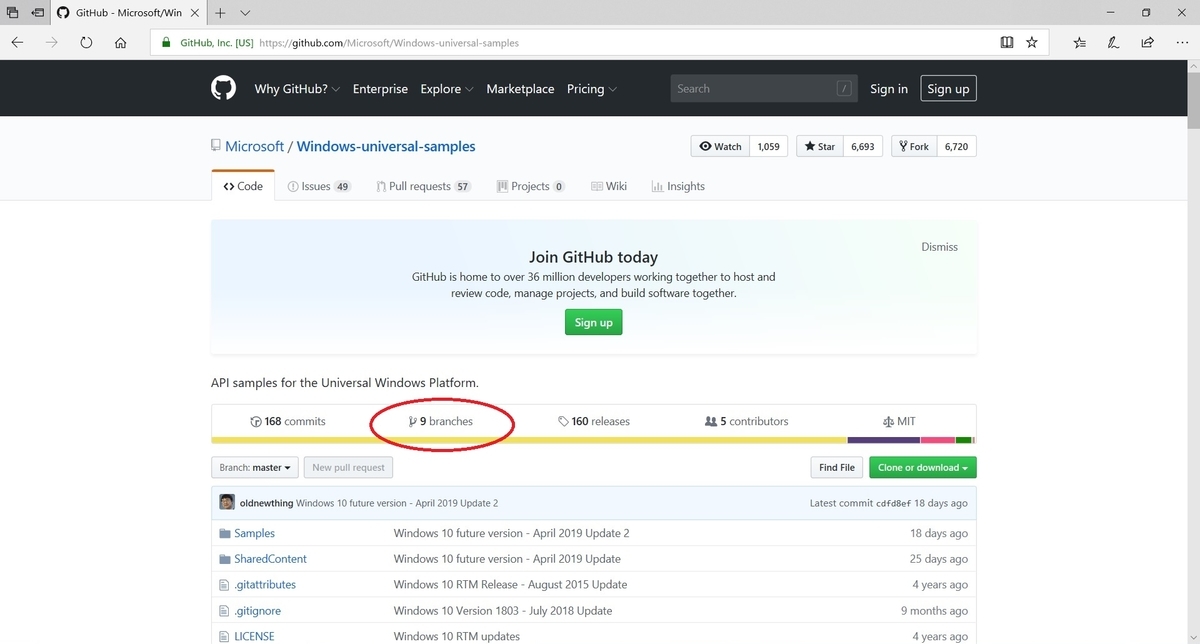This screenshot has height=644, width=1200.
Task: Focus the GitHub Search field
Action: pyautogui.click(x=764, y=88)
